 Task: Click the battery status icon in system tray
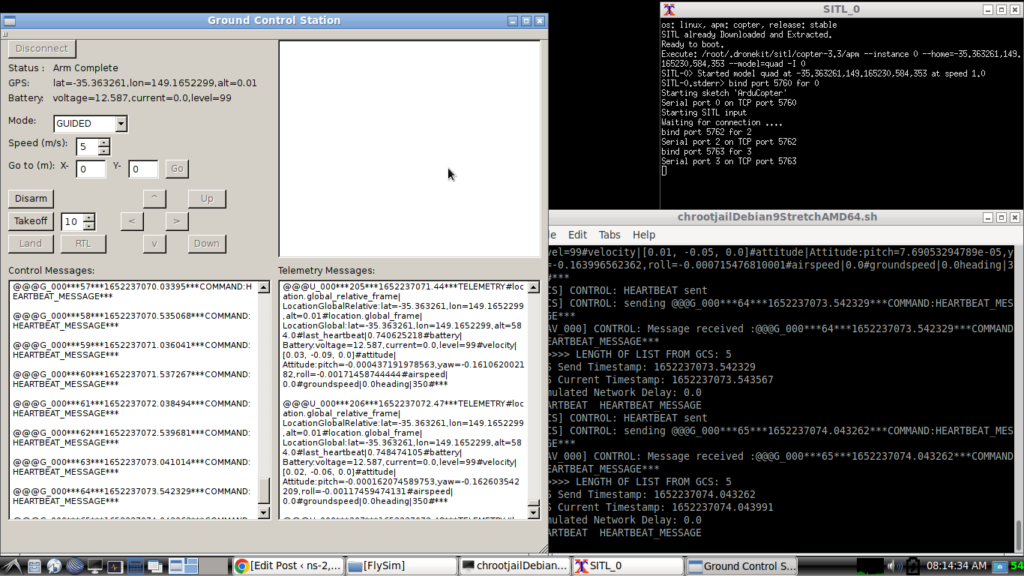tap(913, 565)
